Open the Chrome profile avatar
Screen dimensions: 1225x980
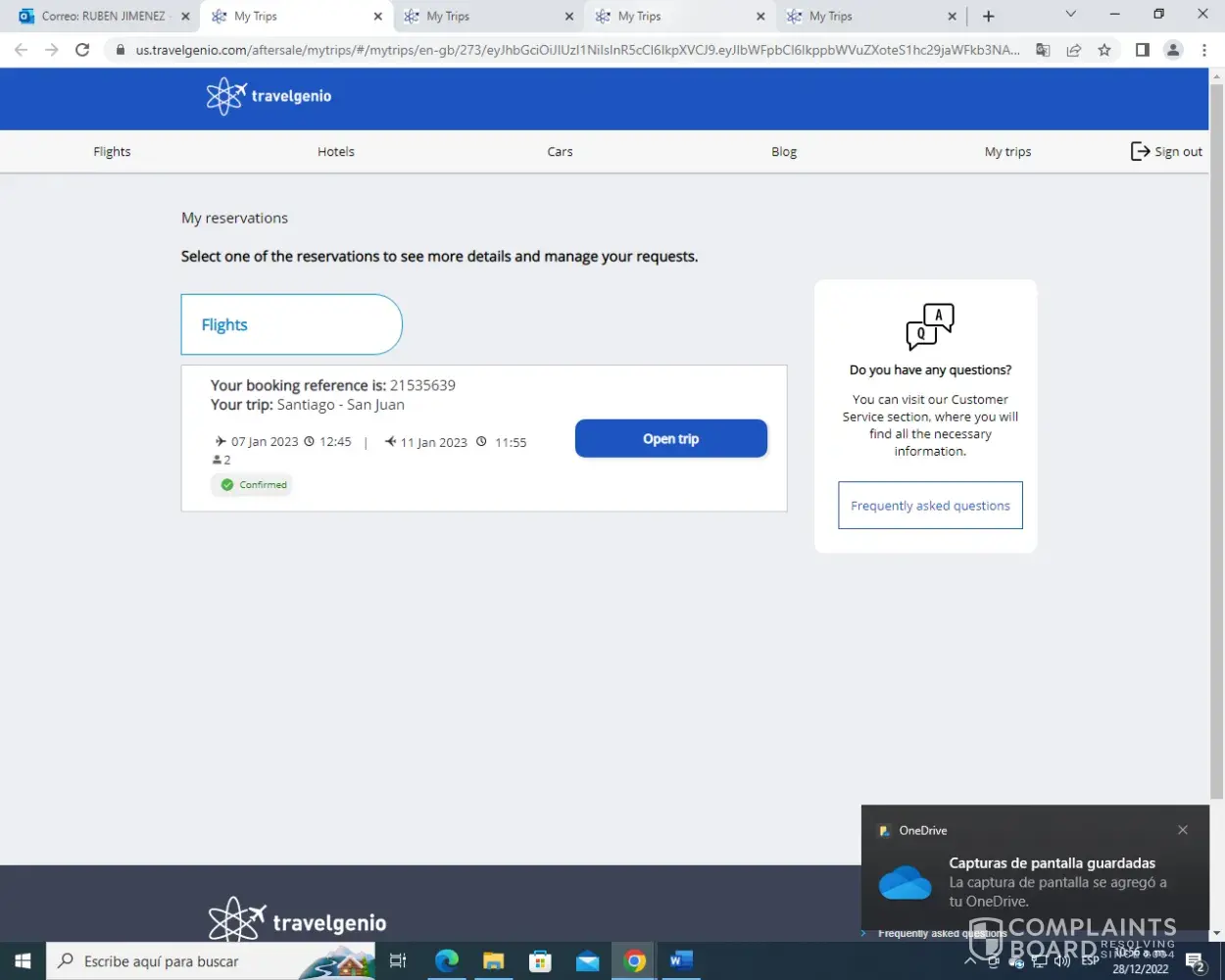click(1173, 50)
